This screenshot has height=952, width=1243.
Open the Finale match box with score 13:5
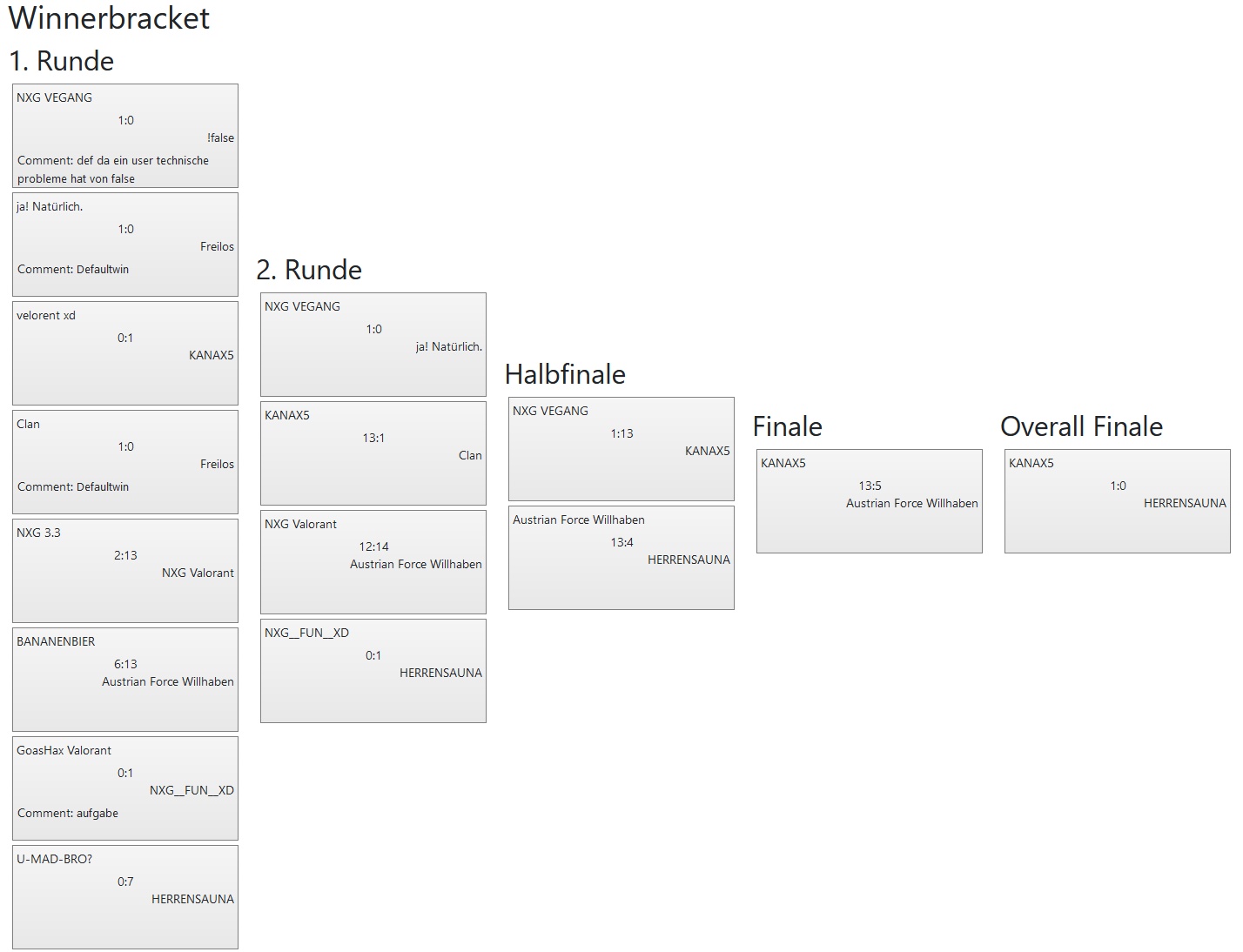pos(869,501)
